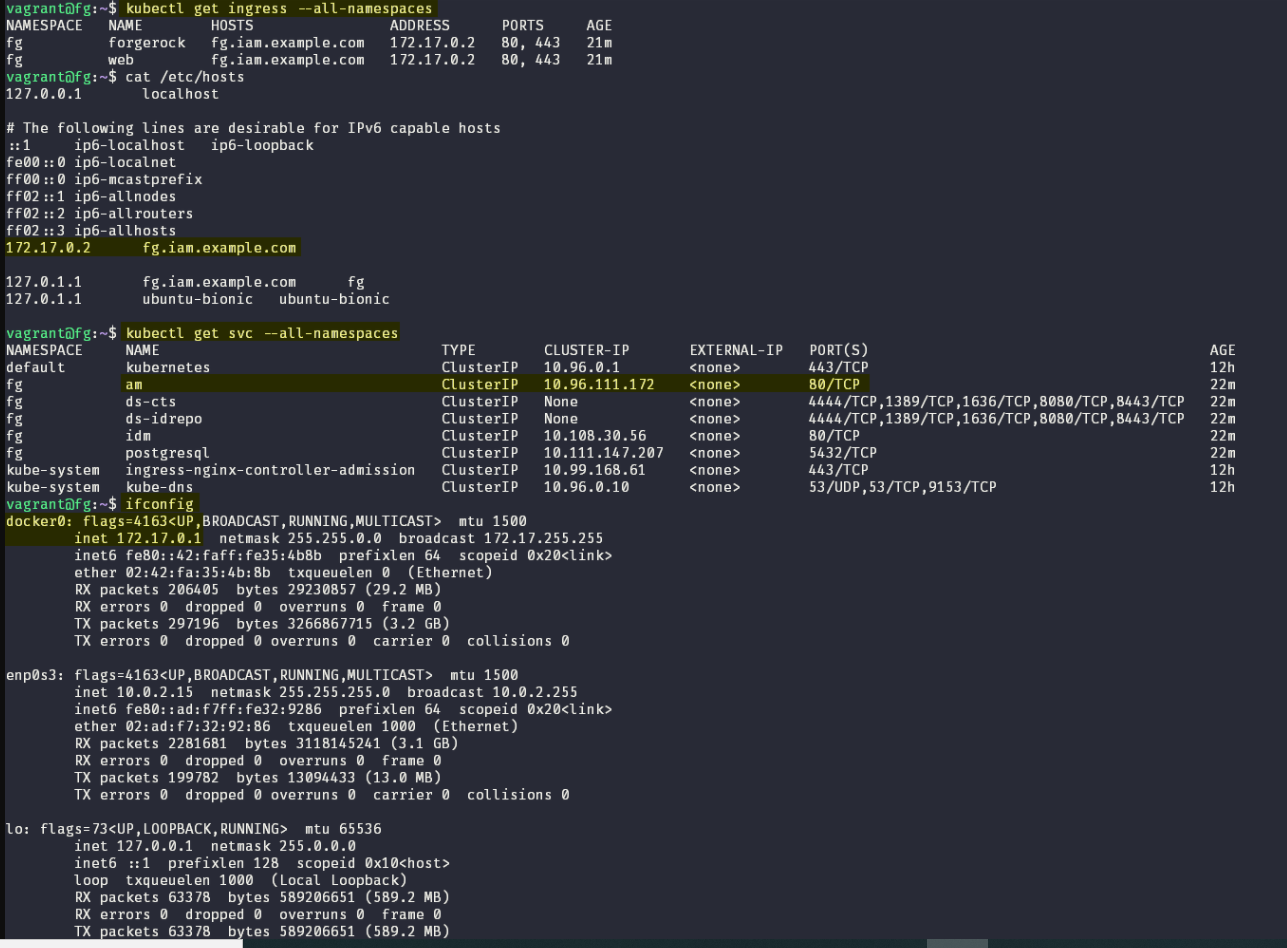The image size is (1287, 948).
Task: Click the 'kube-dns' service name
Action: point(159,487)
